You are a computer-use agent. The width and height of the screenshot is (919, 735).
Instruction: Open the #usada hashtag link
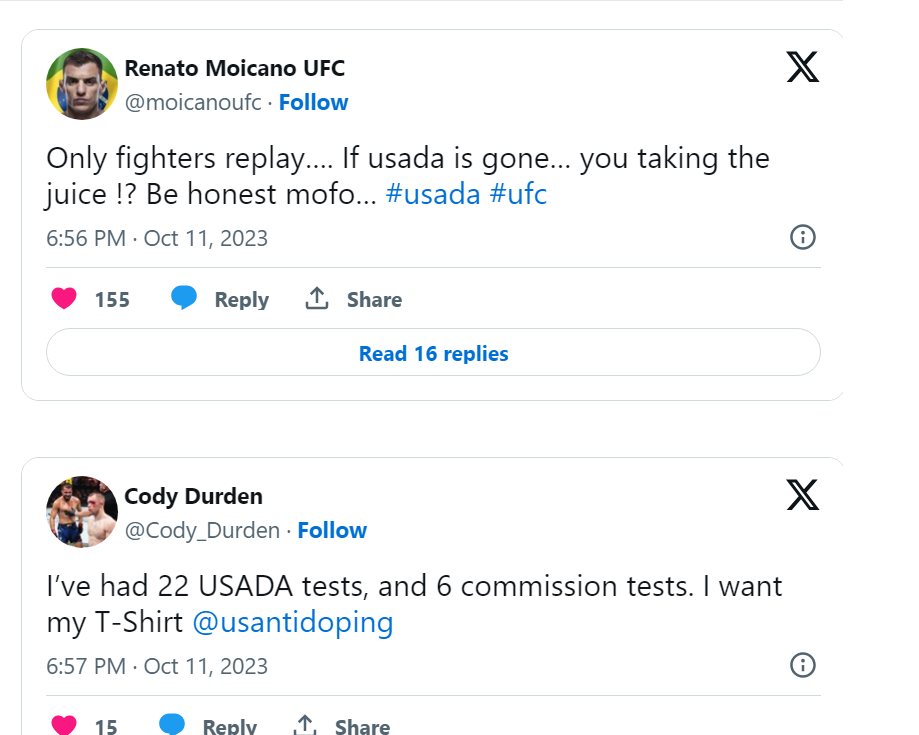pos(433,194)
